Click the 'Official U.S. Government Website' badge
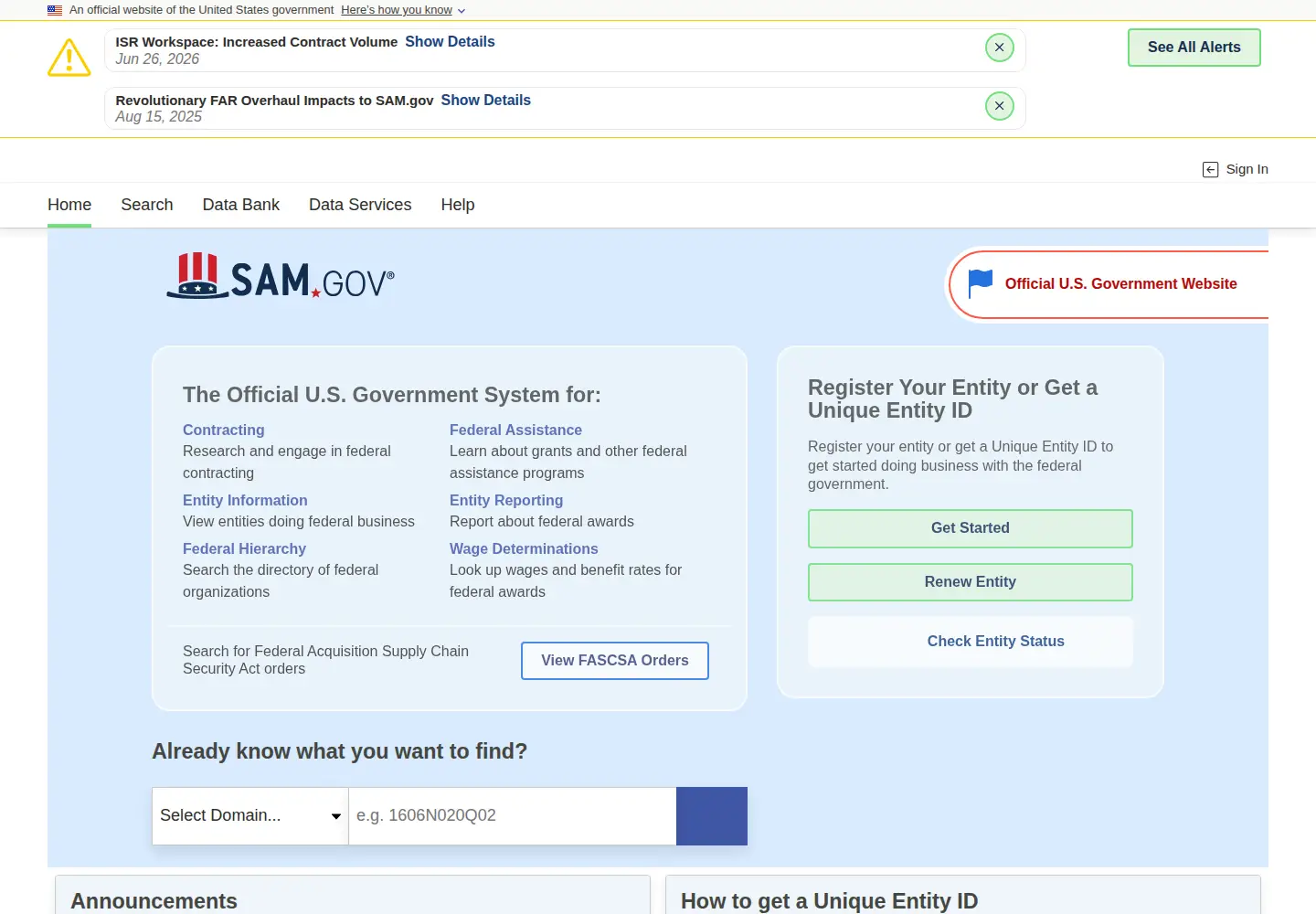Image resolution: width=1316 pixels, height=914 pixels. [x=1109, y=284]
